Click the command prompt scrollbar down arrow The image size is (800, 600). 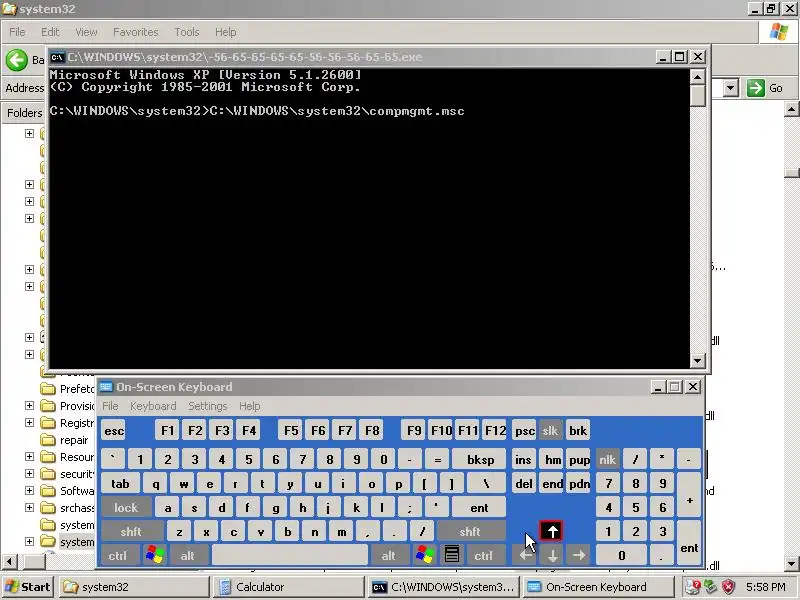697,361
